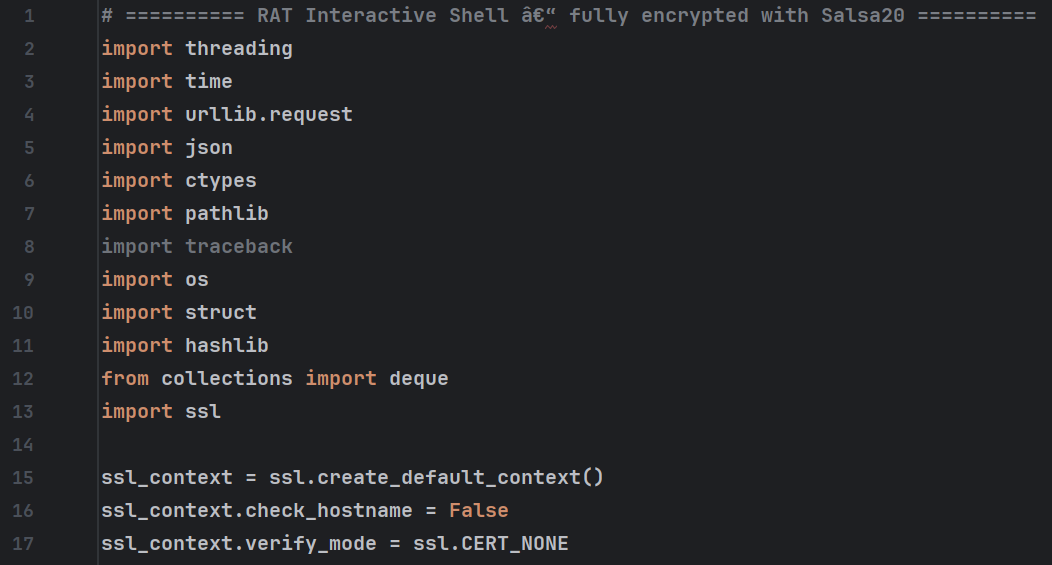The image size is (1052, 565).
Task: Place cursor on 'ctypes' module name
Action: click(x=221, y=181)
